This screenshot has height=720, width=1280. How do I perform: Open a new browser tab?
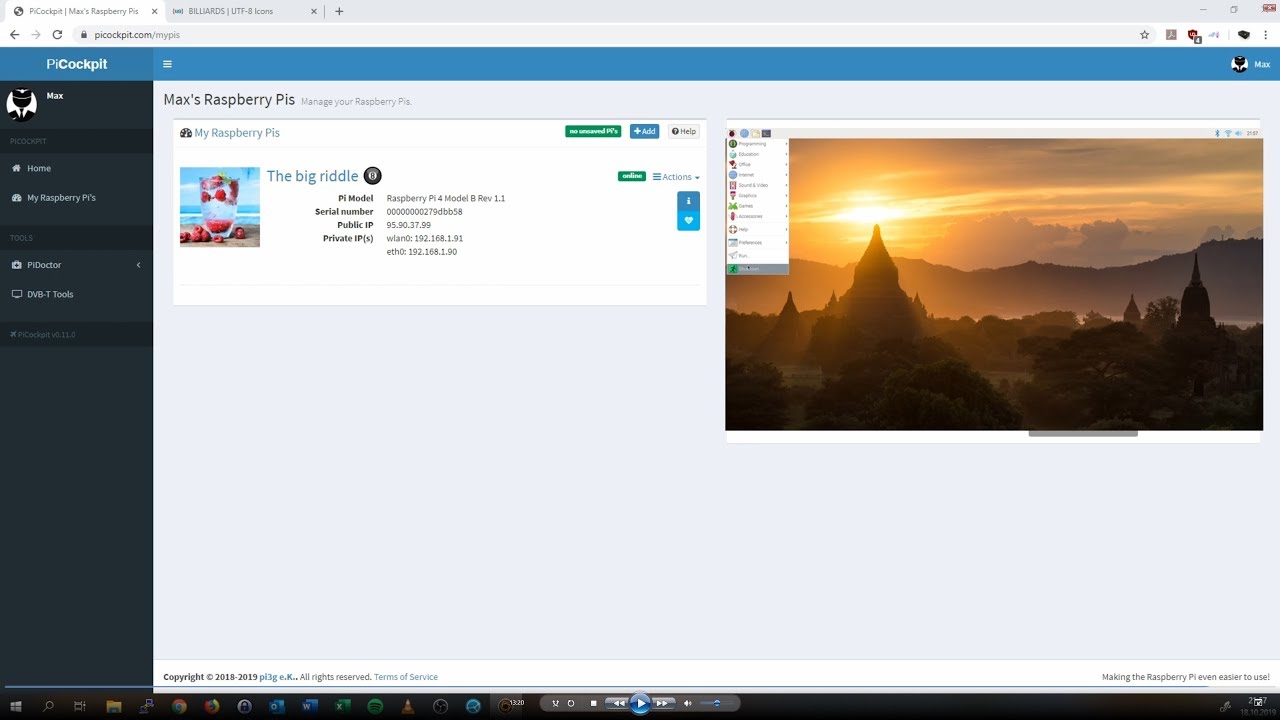click(x=339, y=11)
